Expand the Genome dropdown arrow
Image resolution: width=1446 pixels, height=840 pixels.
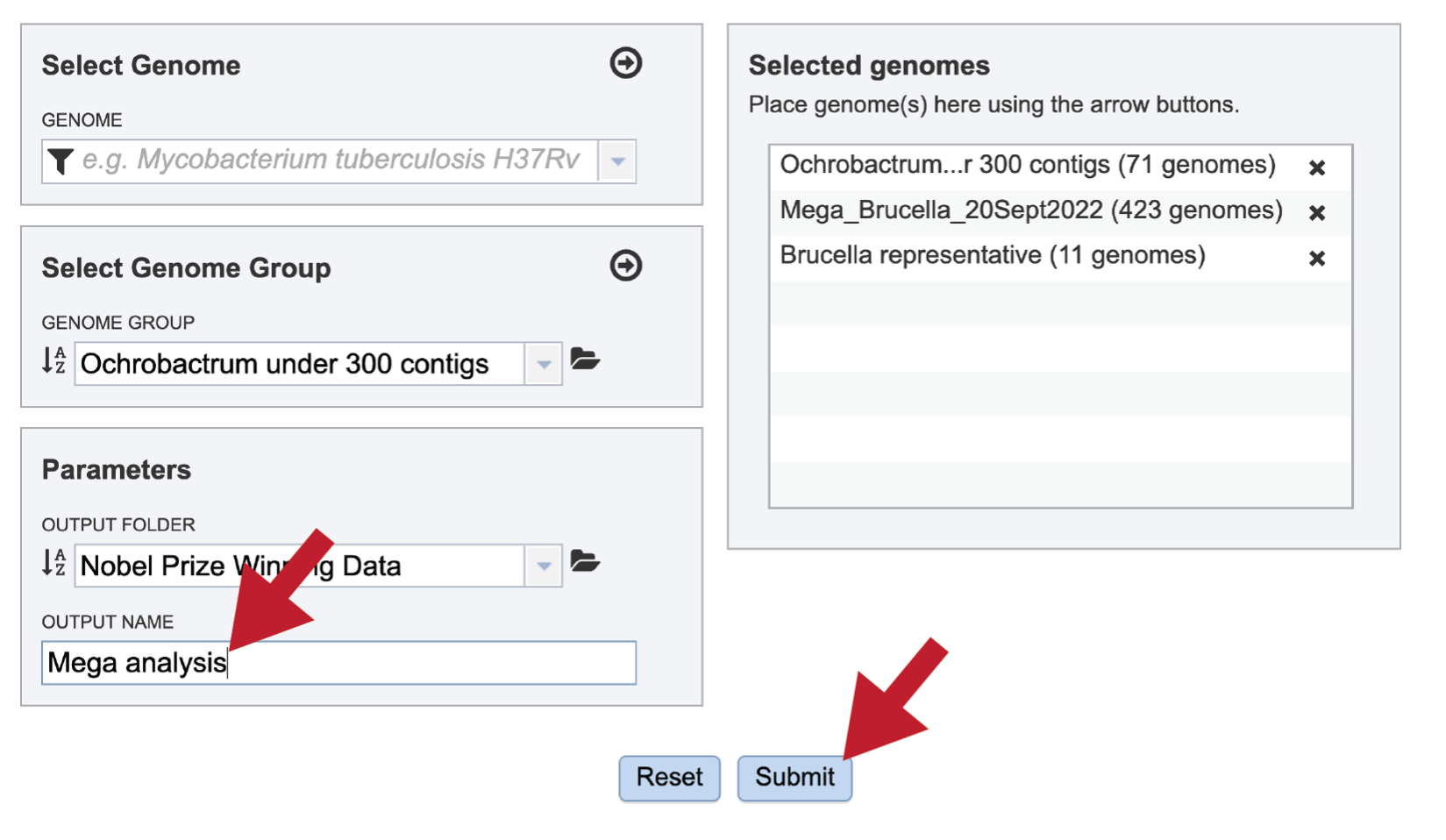617,161
